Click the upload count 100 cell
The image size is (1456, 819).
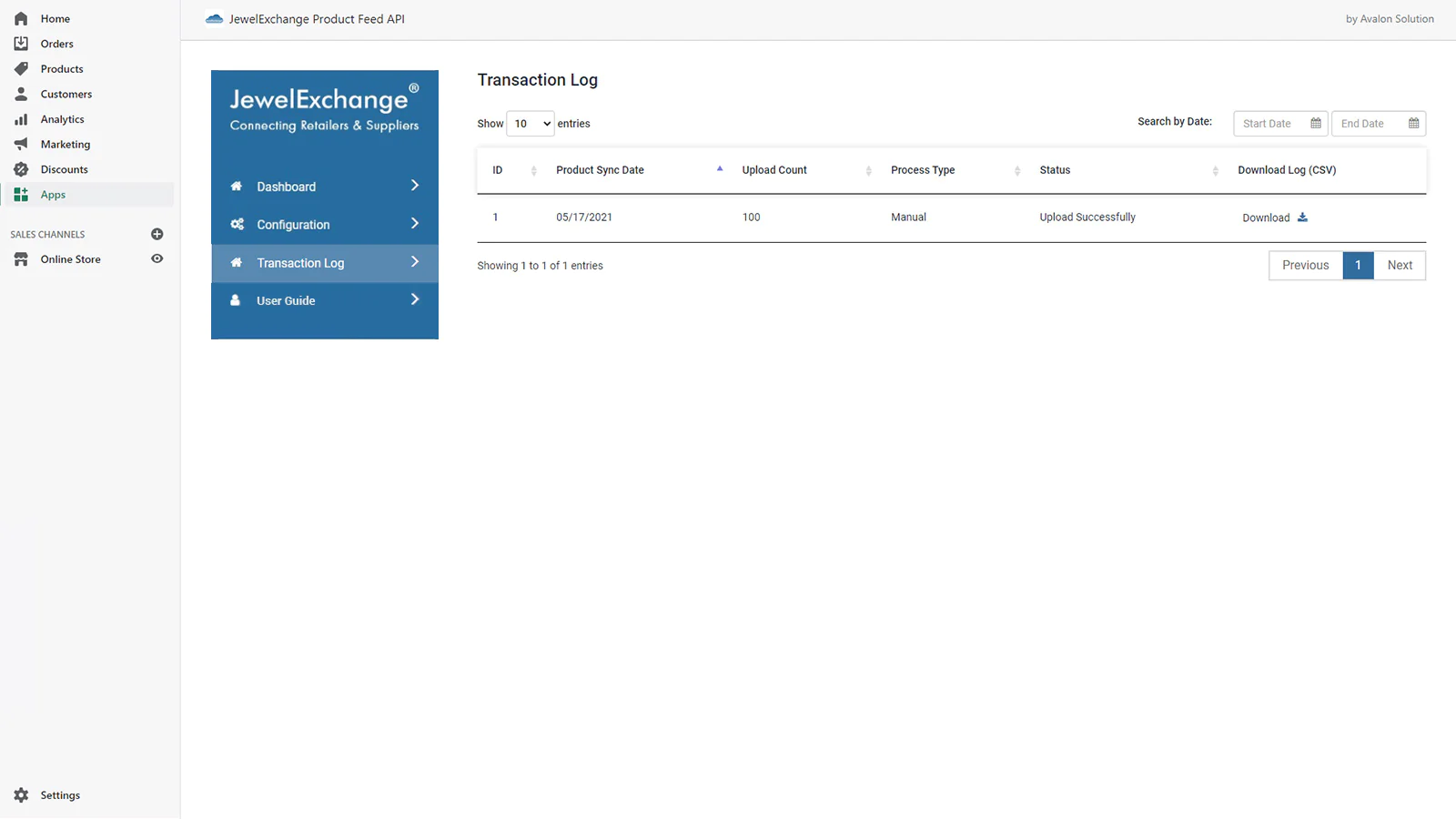click(751, 217)
